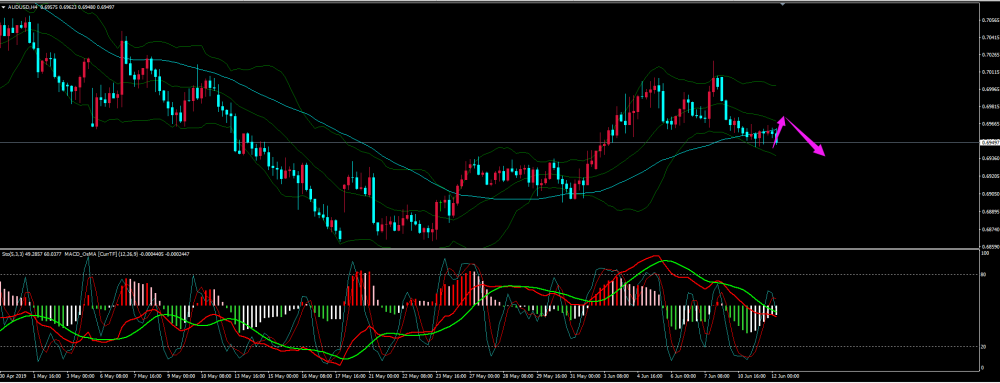Viewport: 1000px width, 383px height.
Task: Click the time axis label 31 May 00:00
Action: [585, 376]
